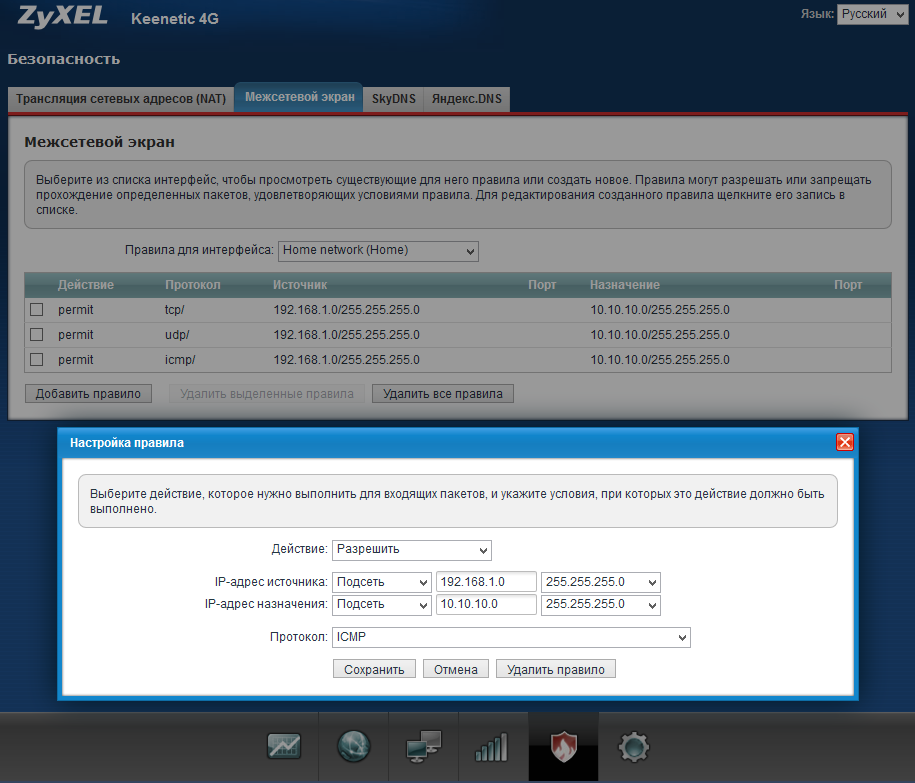The image size is (915, 783).
Task: Tick the checkbox for the tcp rule
Action: tap(37, 310)
